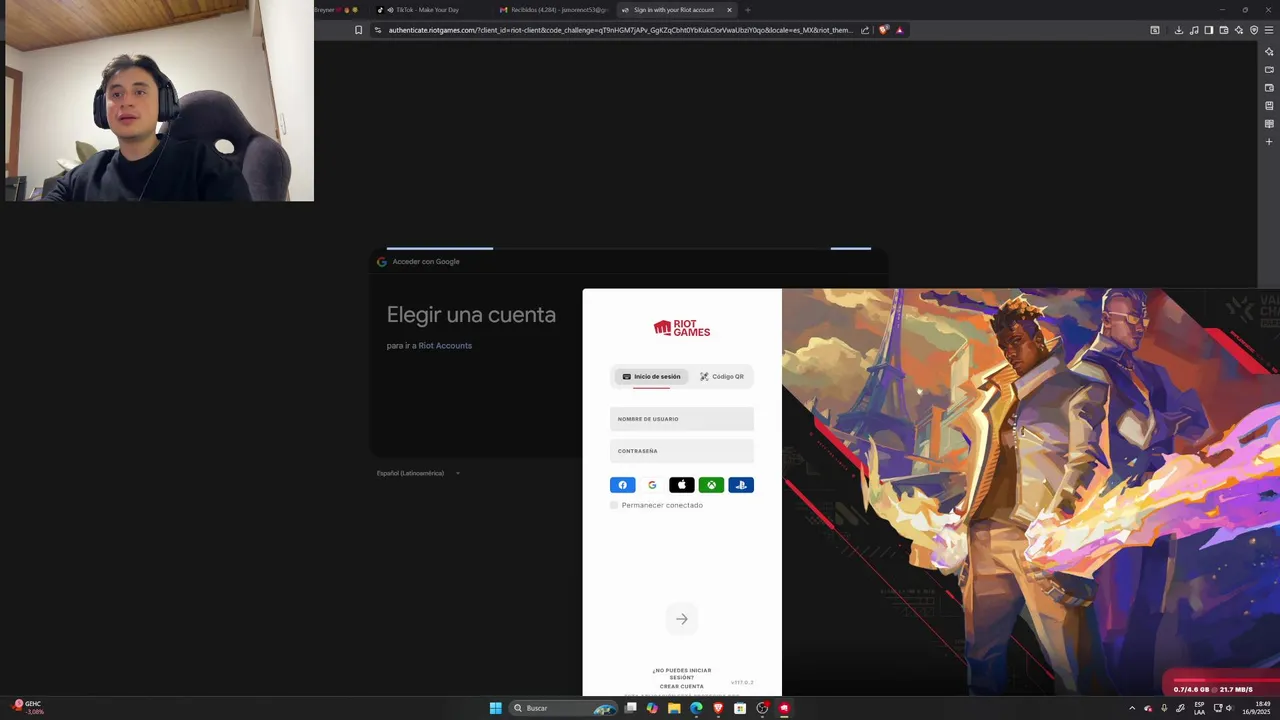Open the Brave Shields lion icon
This screenshot has height=720, width=1280.
[x=883, y=30]
